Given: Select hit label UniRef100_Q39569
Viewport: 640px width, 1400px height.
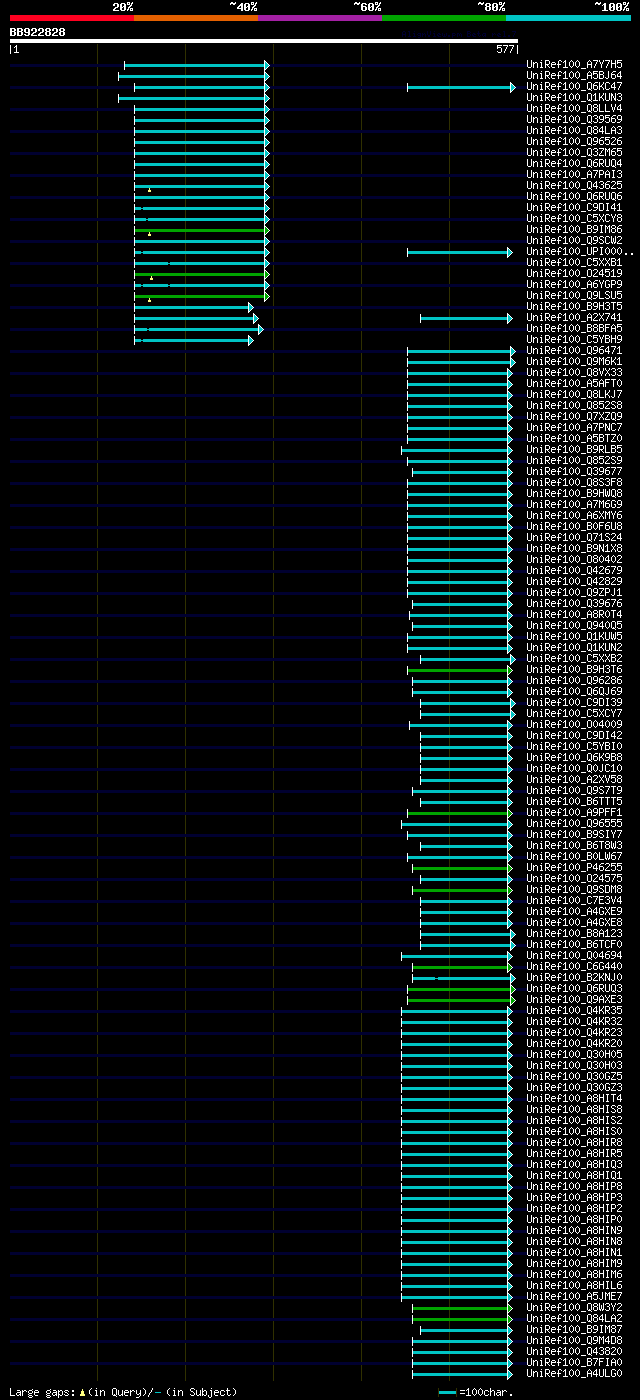Looking at the screenshot, I should point(574,120).
